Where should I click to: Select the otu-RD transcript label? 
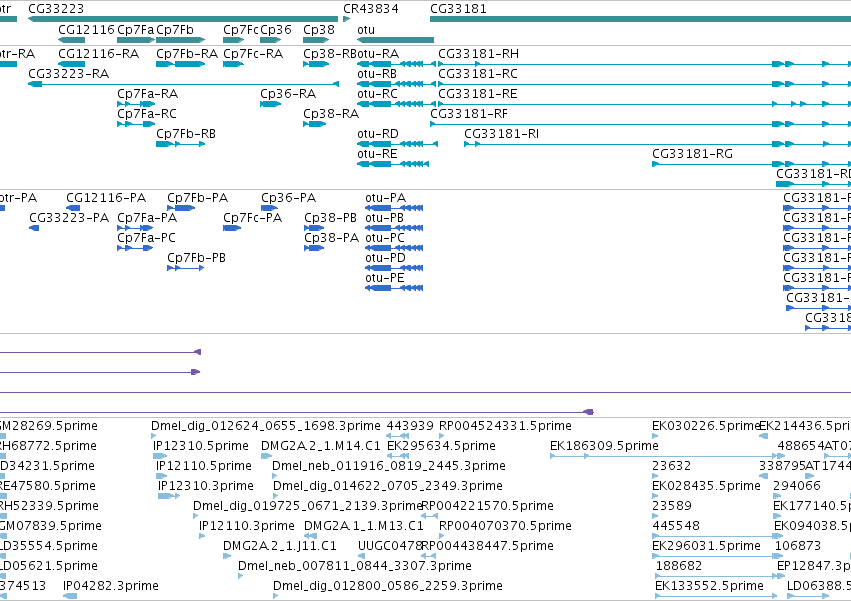pyautogui.click(x=378, y=134)
